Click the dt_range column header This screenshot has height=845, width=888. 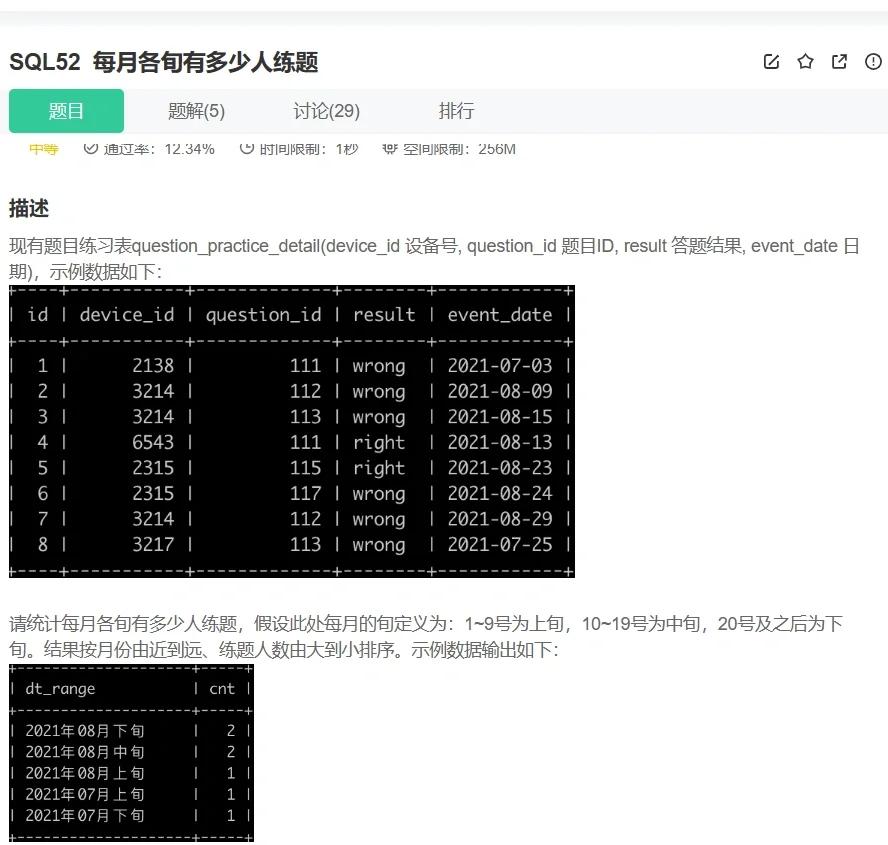coord(60,689)
